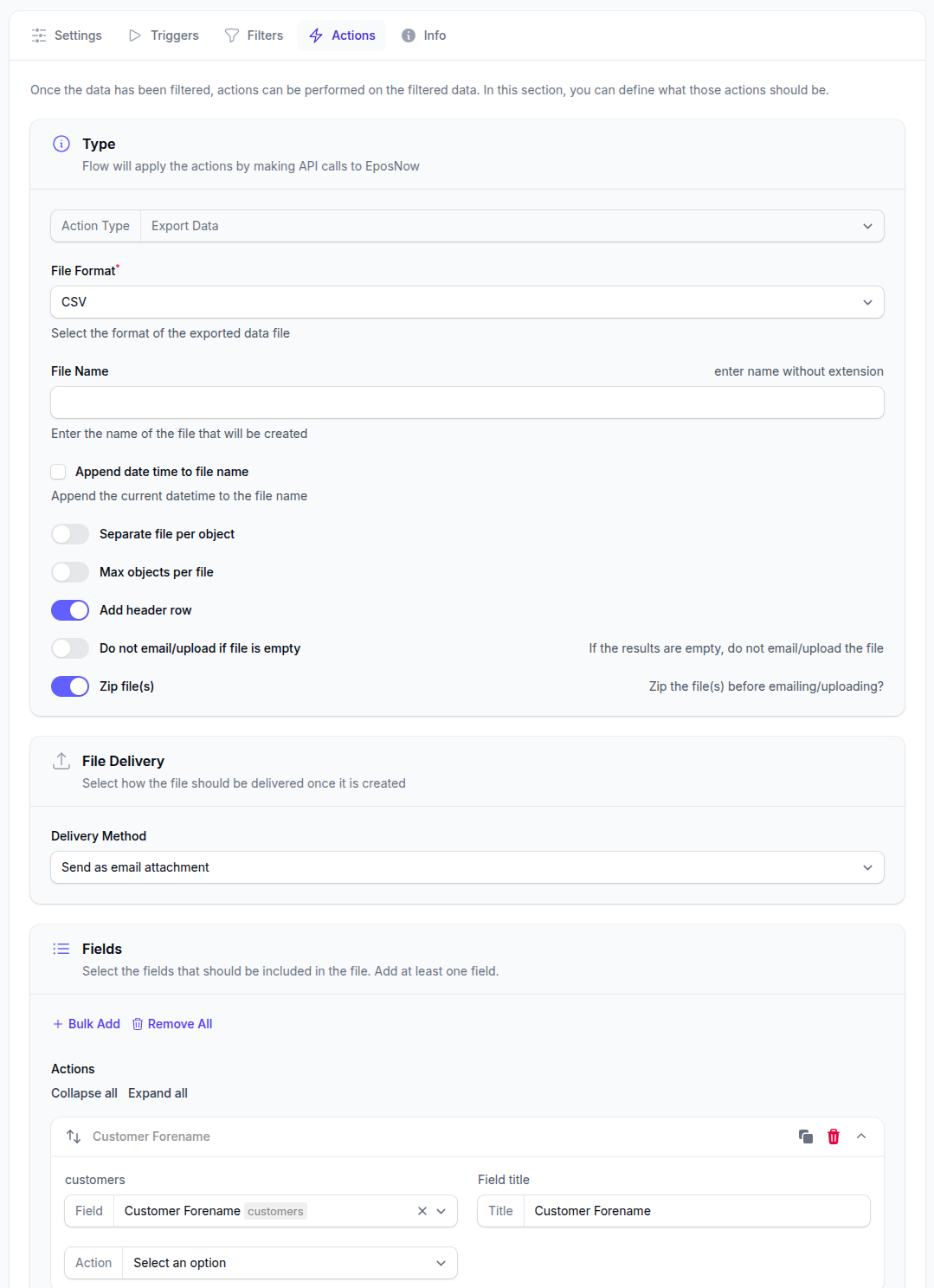This screenshot has width=934, height=1288.
Task: Delete the Customer Forename field with trash icon
Action: pyautogui.click(x=834, y=1137)
